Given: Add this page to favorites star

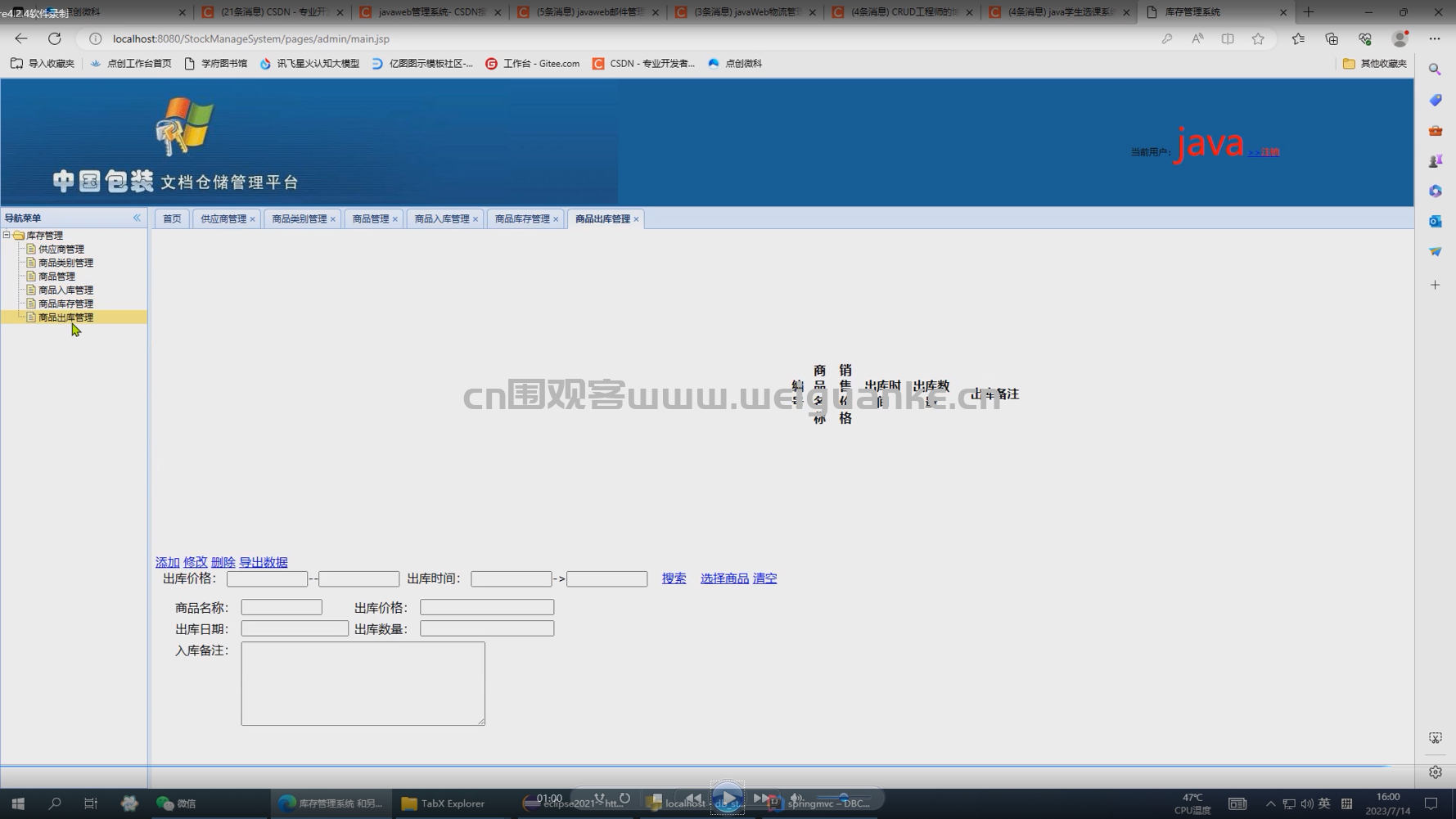Looking at the screenshot, I should coord(1258,38).
